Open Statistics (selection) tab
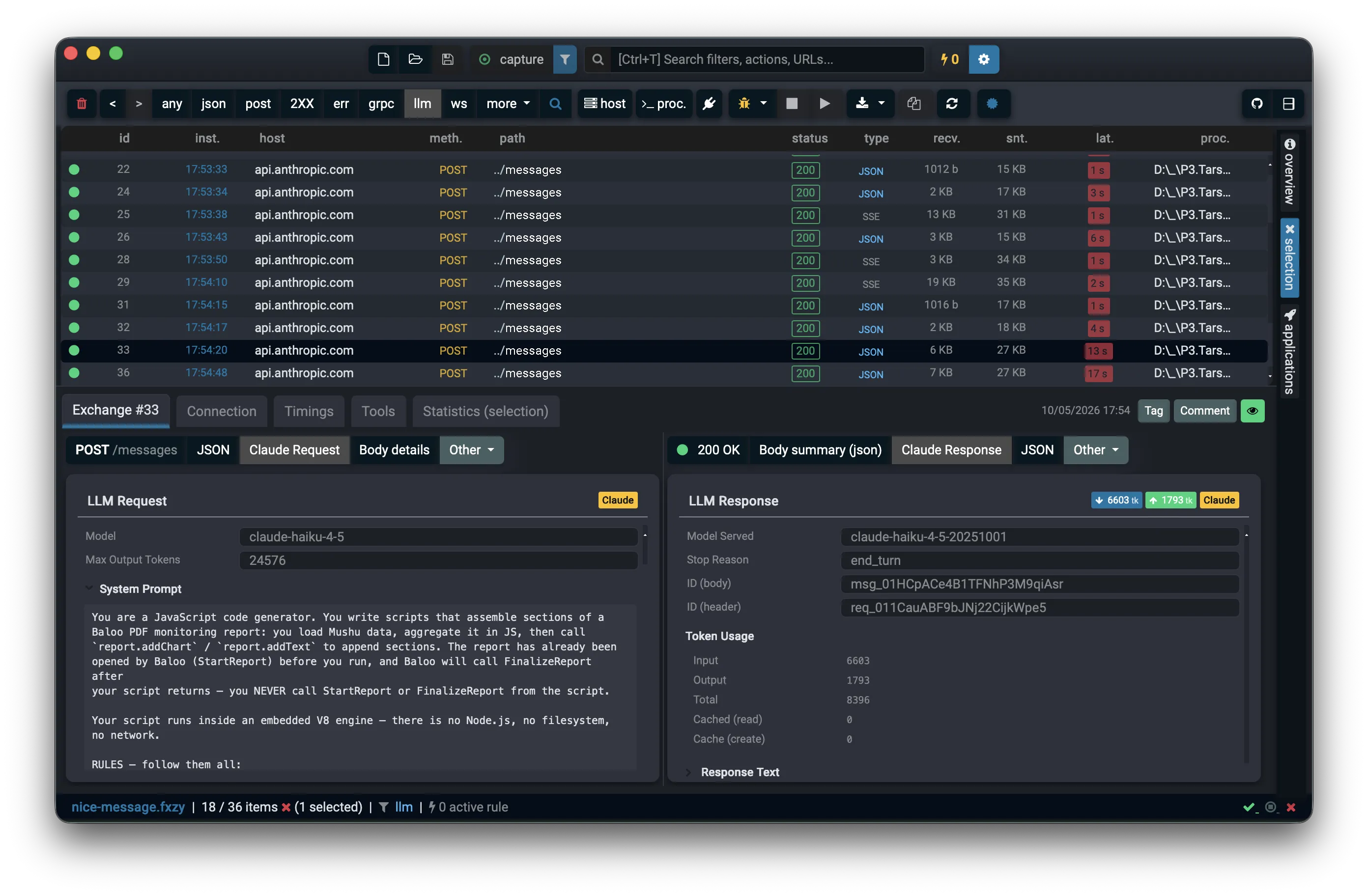 [485, 412]
